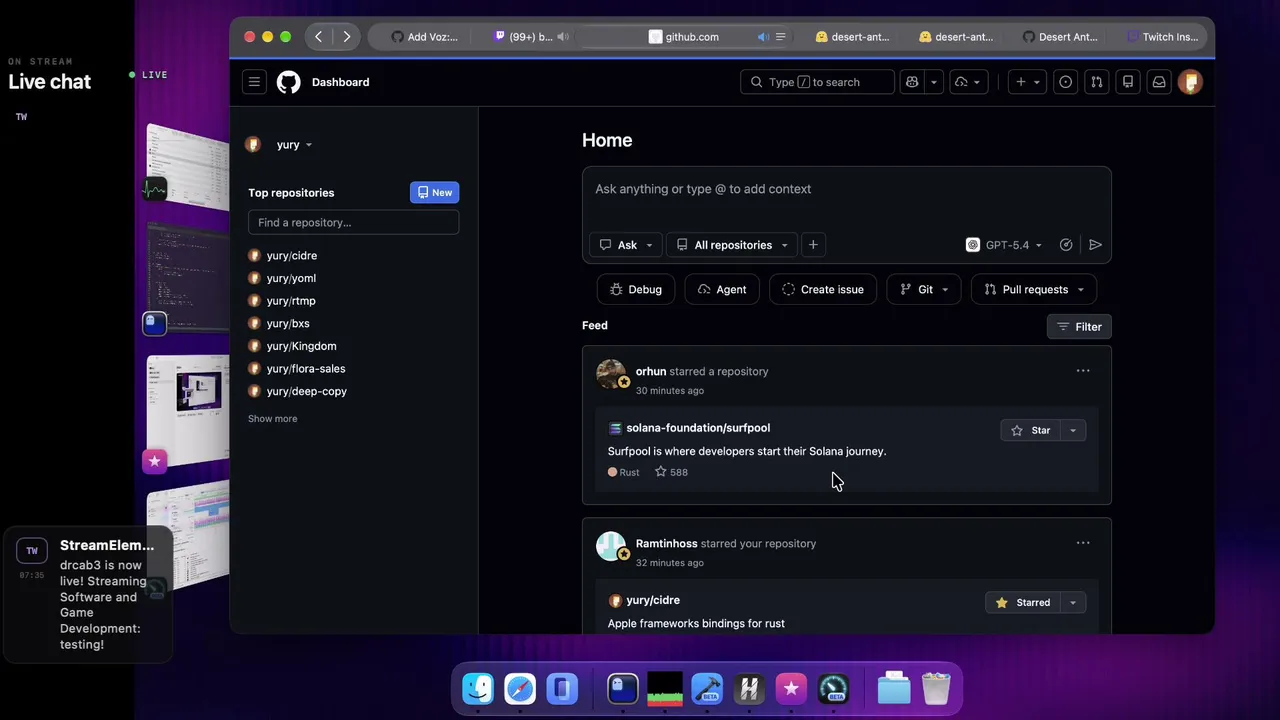Open the agents cloud icon menu in header
1280x720 pixels.
(967, 82)
